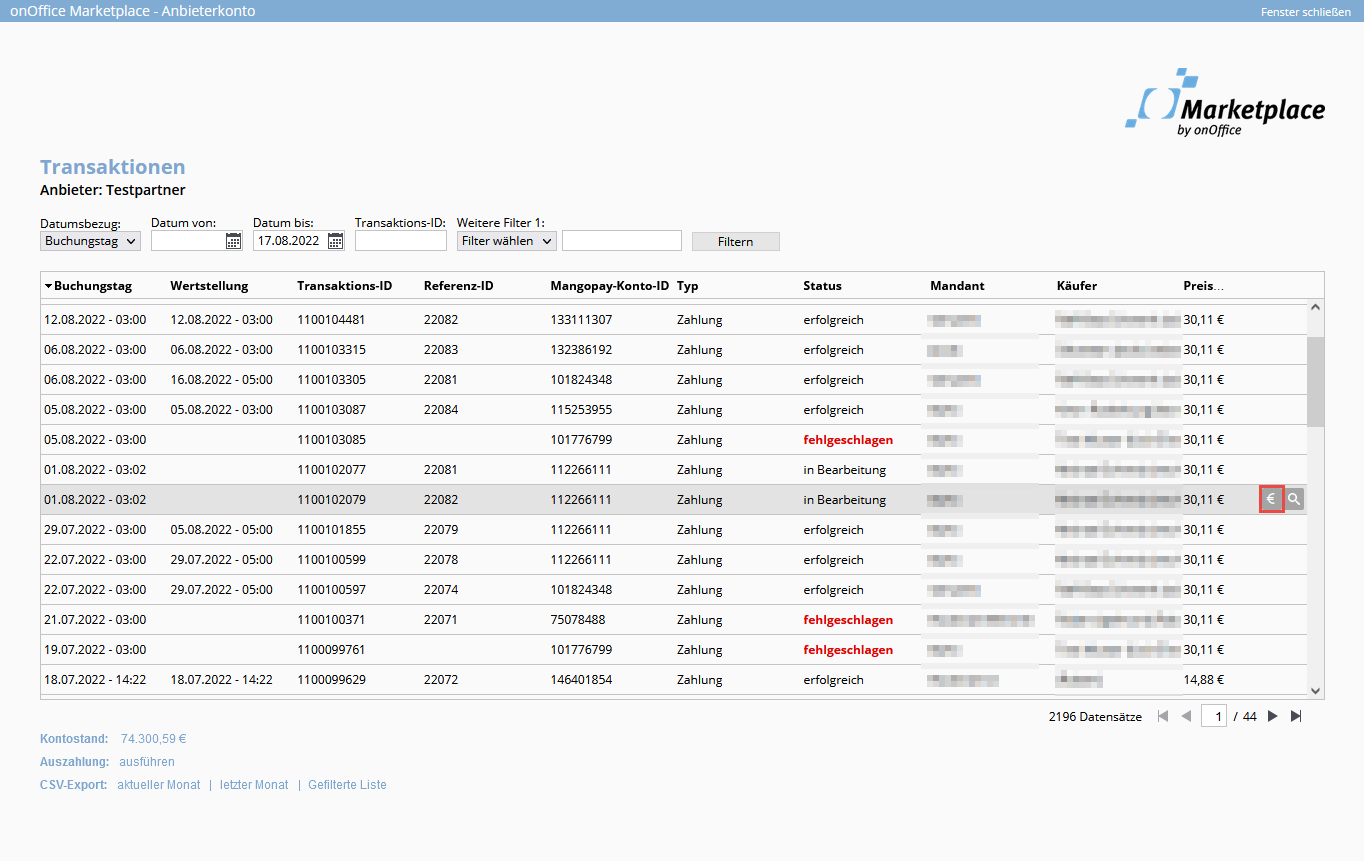This screenshot has height=861, width=1364.
Task: Sort by Wertstellung column header
Action: pyautogui.click(x=209, y=286)
